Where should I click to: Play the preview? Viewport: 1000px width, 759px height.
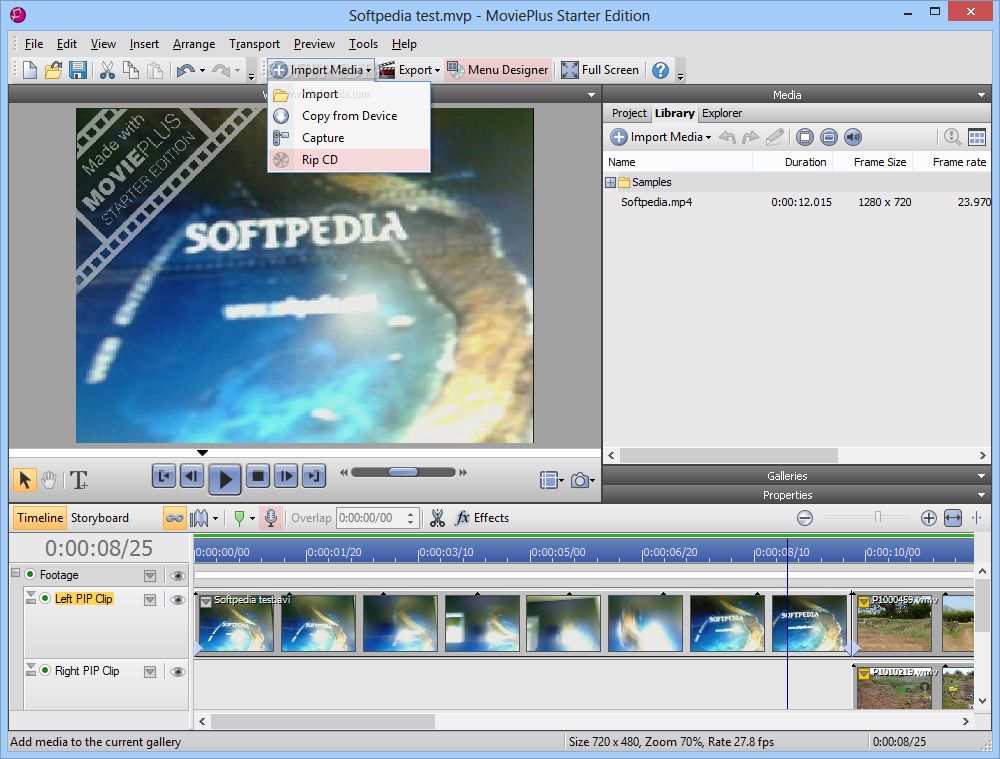tap(225, 478)
